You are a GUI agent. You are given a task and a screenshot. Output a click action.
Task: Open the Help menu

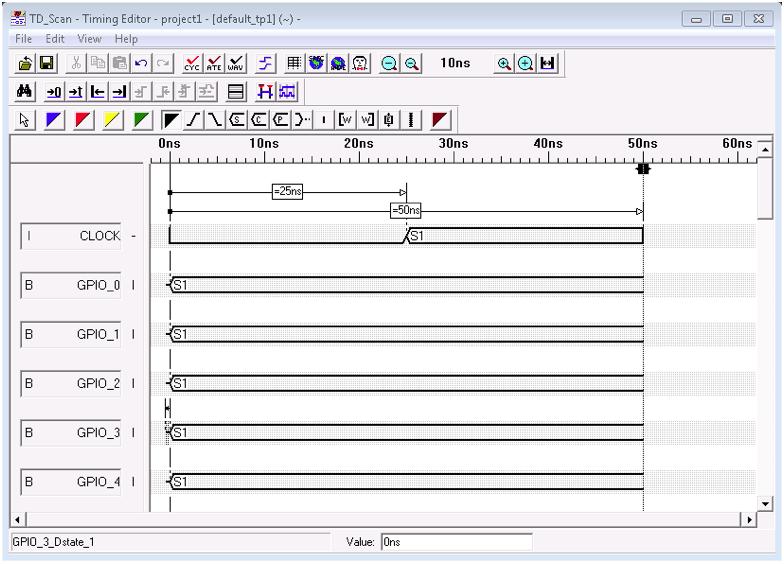point(126,38)
